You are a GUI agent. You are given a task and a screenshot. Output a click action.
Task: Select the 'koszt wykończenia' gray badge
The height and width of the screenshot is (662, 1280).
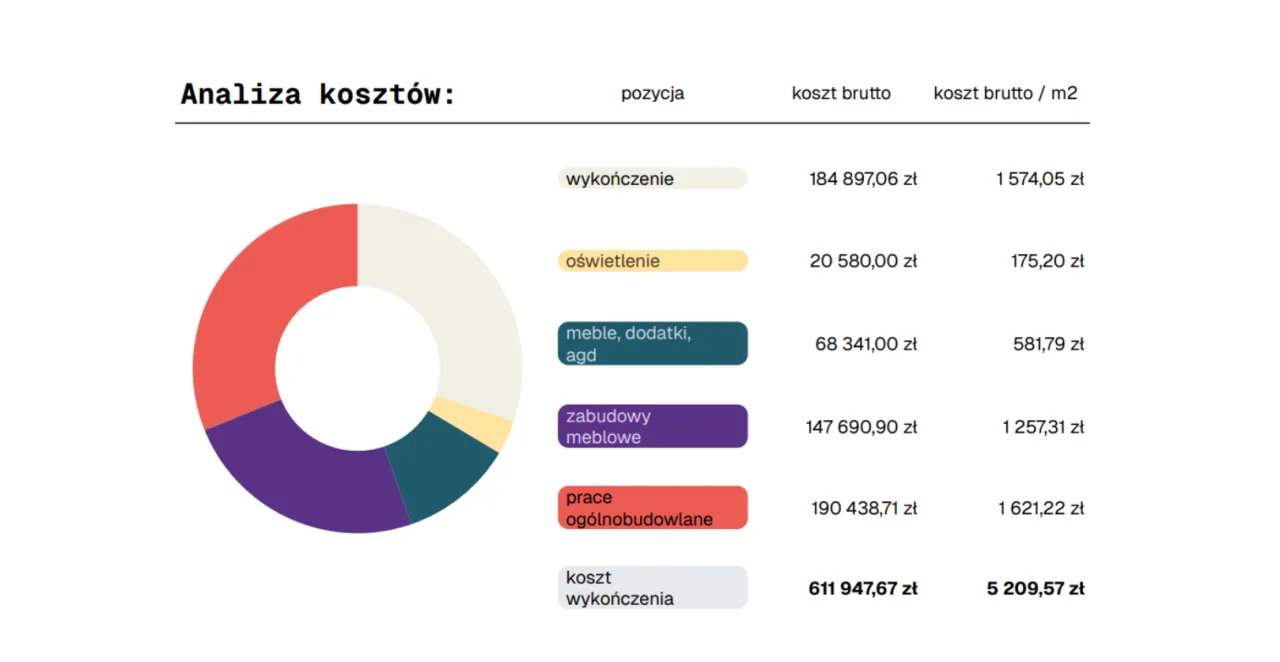click(652, 587)
